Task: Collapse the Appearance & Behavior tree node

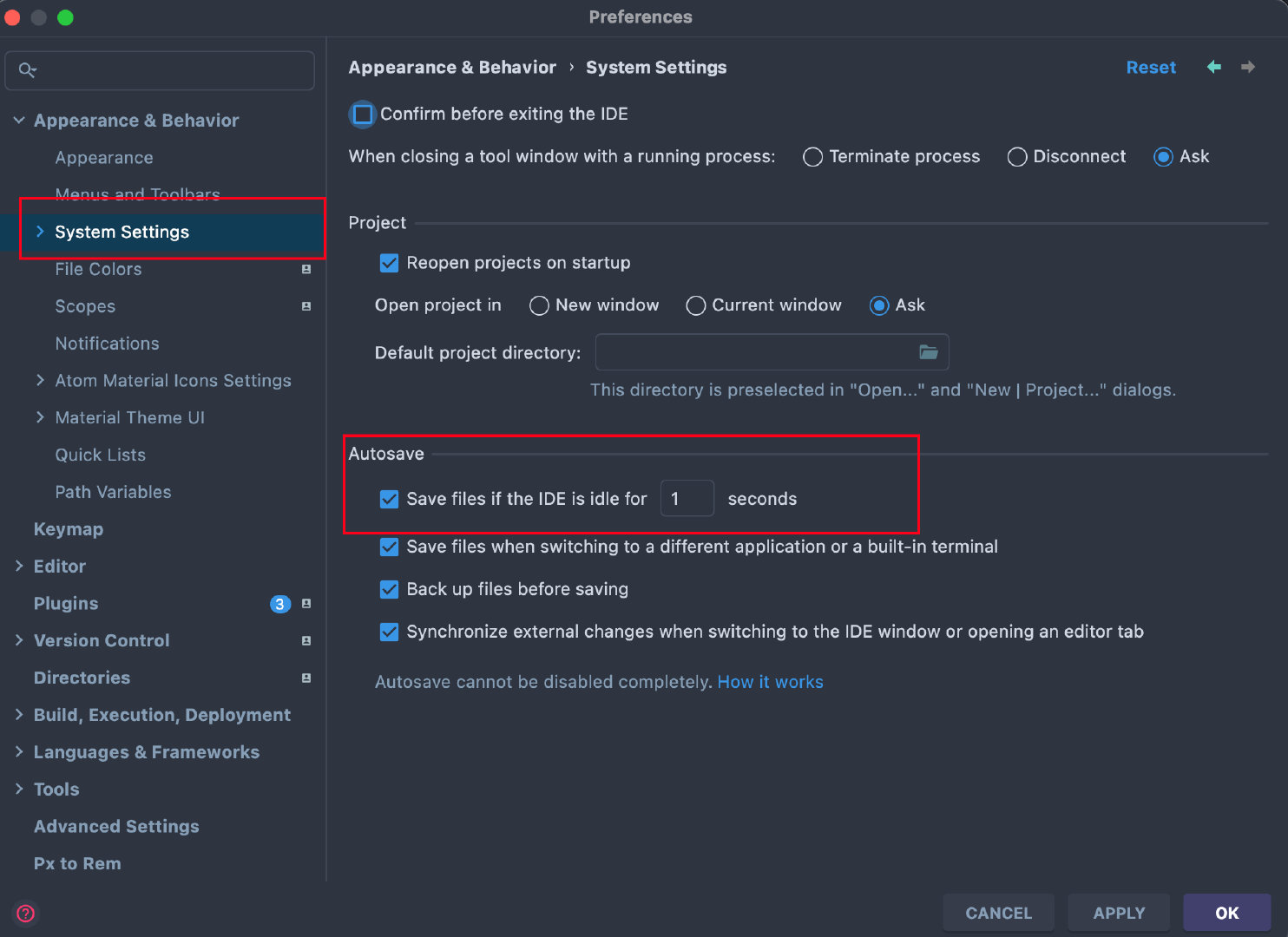Action: click(19, 121)
